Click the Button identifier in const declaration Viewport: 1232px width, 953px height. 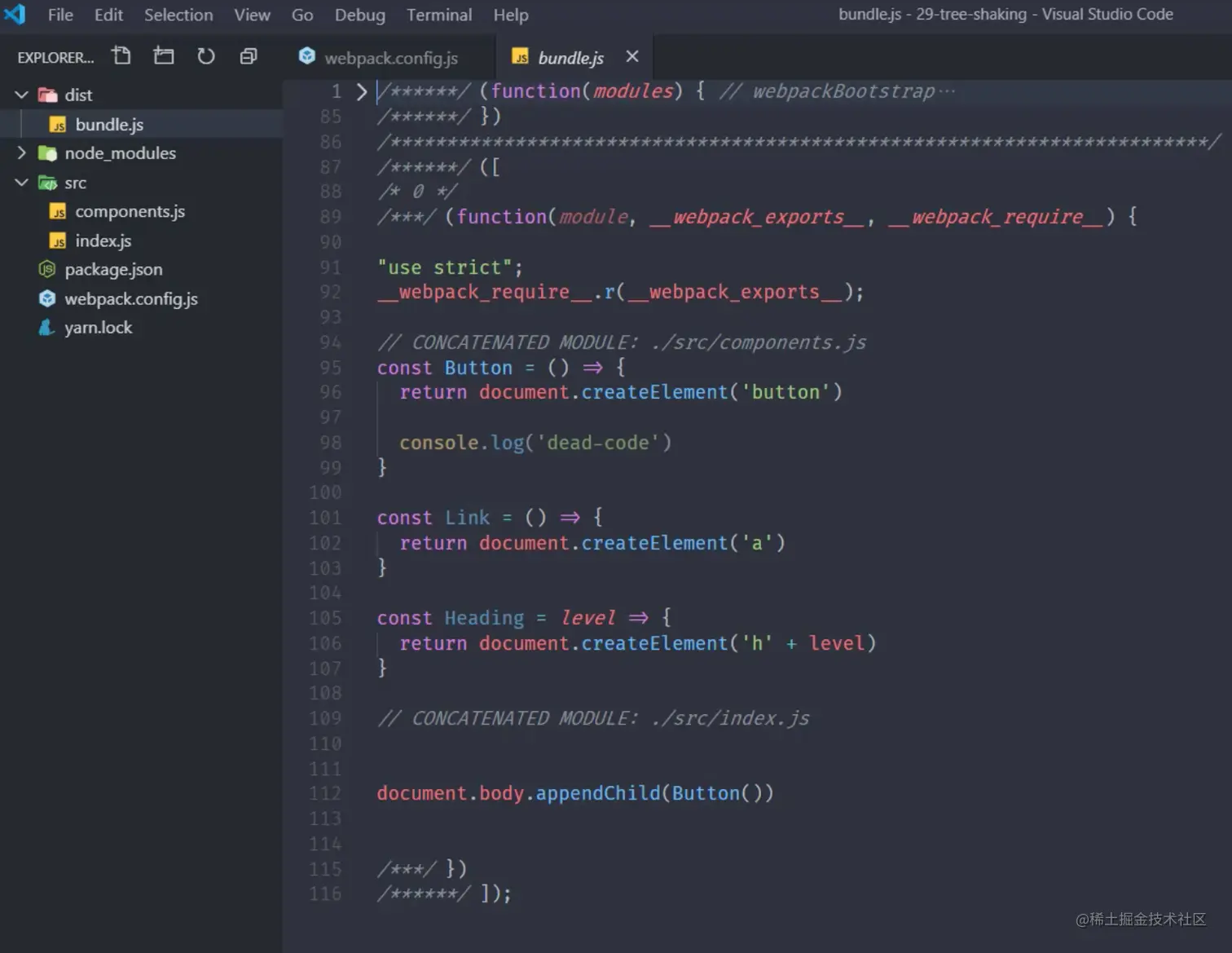point(478,368)
